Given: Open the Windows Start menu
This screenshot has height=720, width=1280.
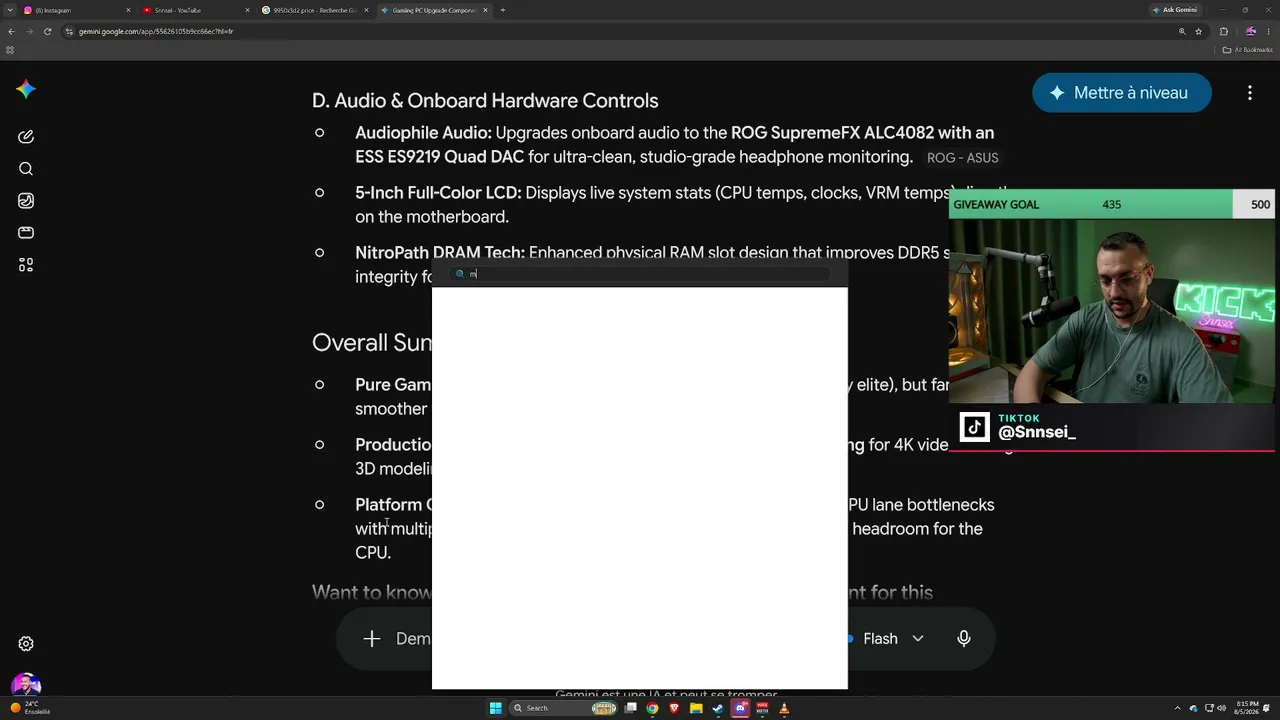Looking at the screenshot, I should pyautogui.click(x=495, y=708).
